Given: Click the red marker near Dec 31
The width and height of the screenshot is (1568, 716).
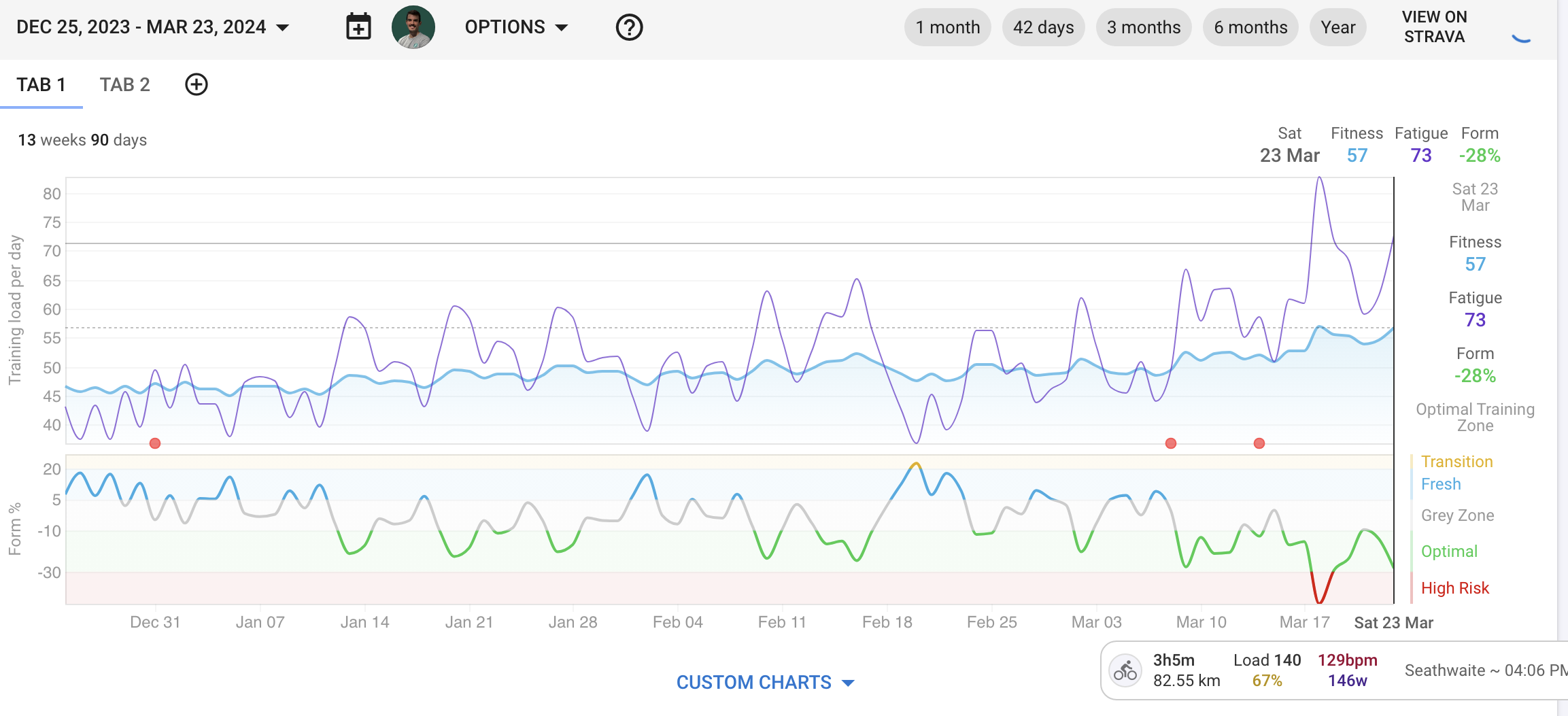Looking at the screenshot, I should (155, 443).
